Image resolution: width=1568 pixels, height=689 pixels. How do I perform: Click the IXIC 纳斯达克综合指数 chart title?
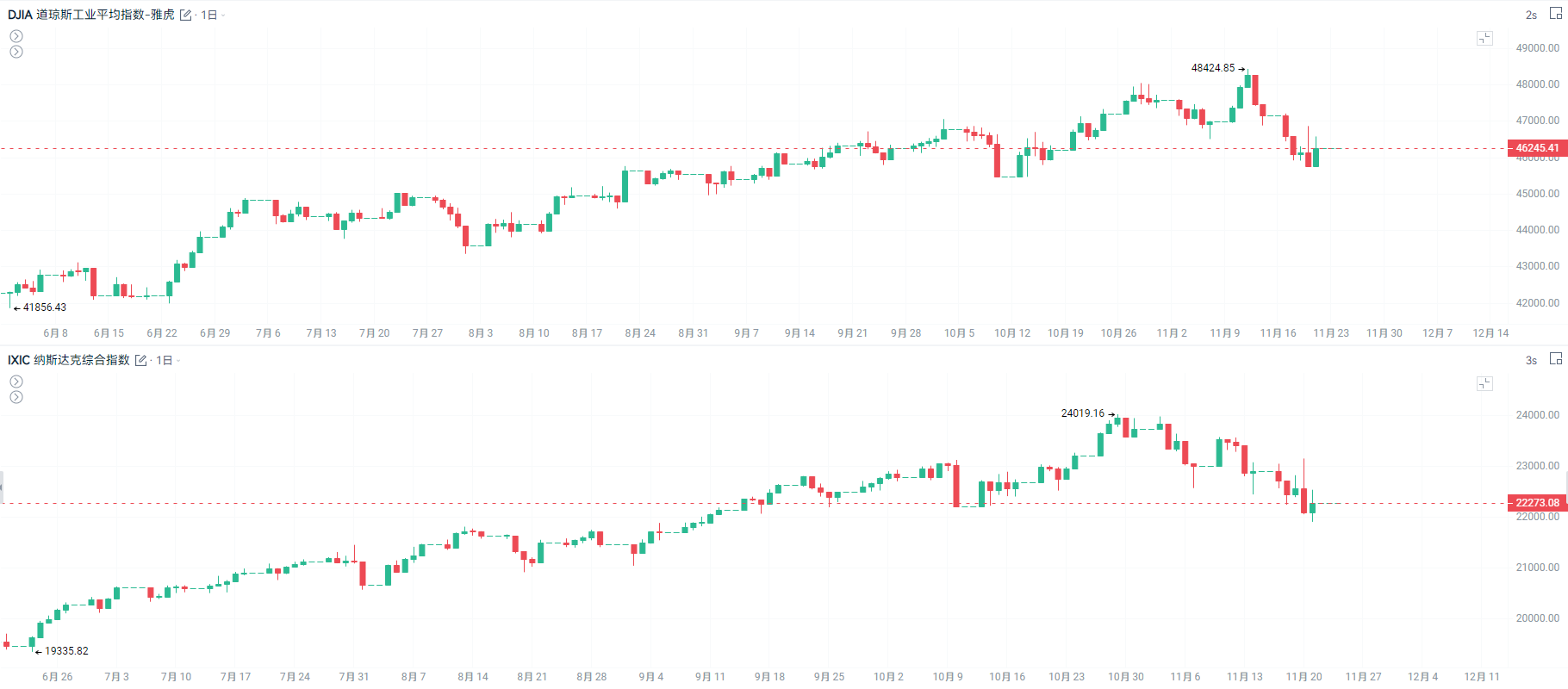click(69, 360)
